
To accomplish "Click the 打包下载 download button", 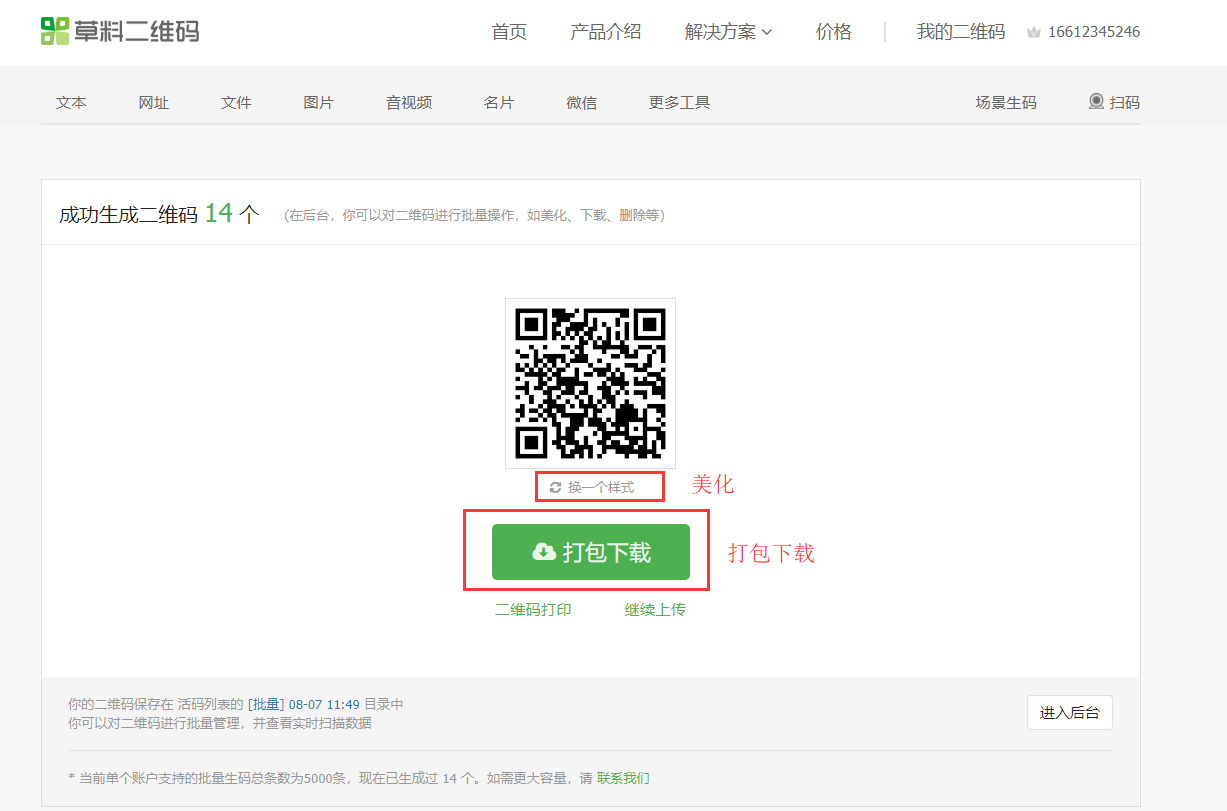I will (x=590, y=551).
